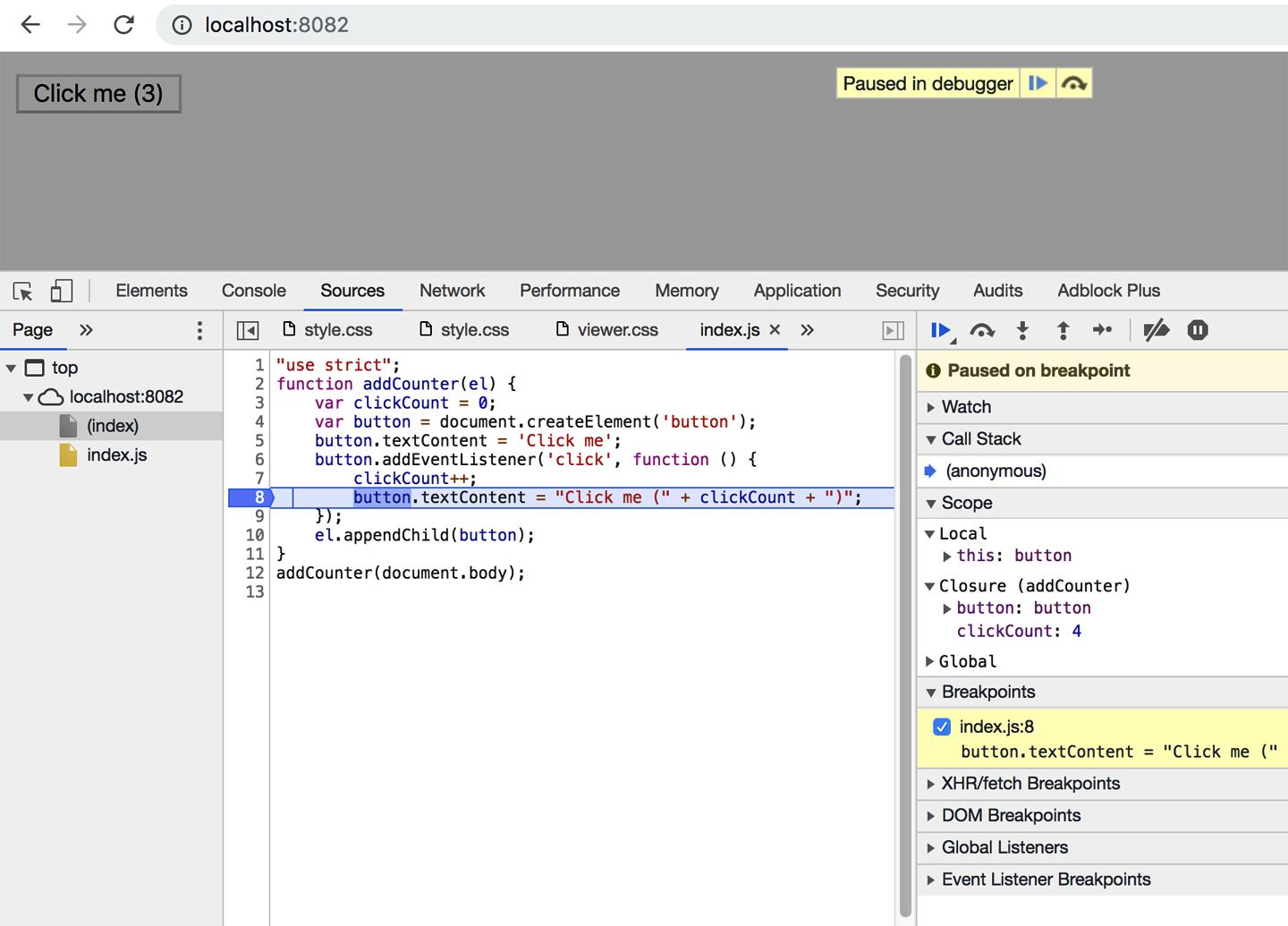Uncheck the index.js:8 breakpoint checkbox
Viewport: 1288px width, 926px height.
pos(942,726)
